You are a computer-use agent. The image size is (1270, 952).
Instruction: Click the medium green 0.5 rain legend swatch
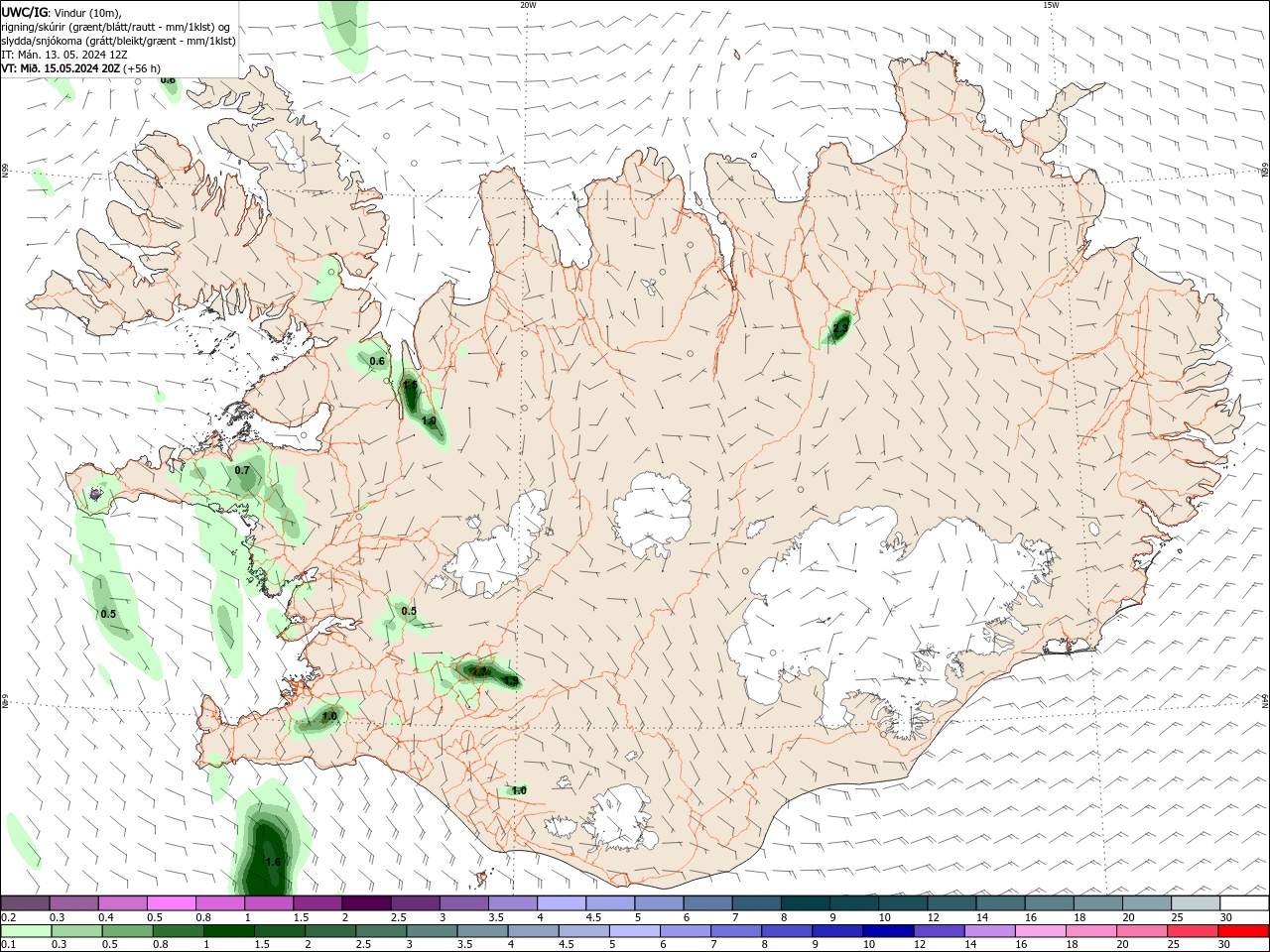click(126, 931)
